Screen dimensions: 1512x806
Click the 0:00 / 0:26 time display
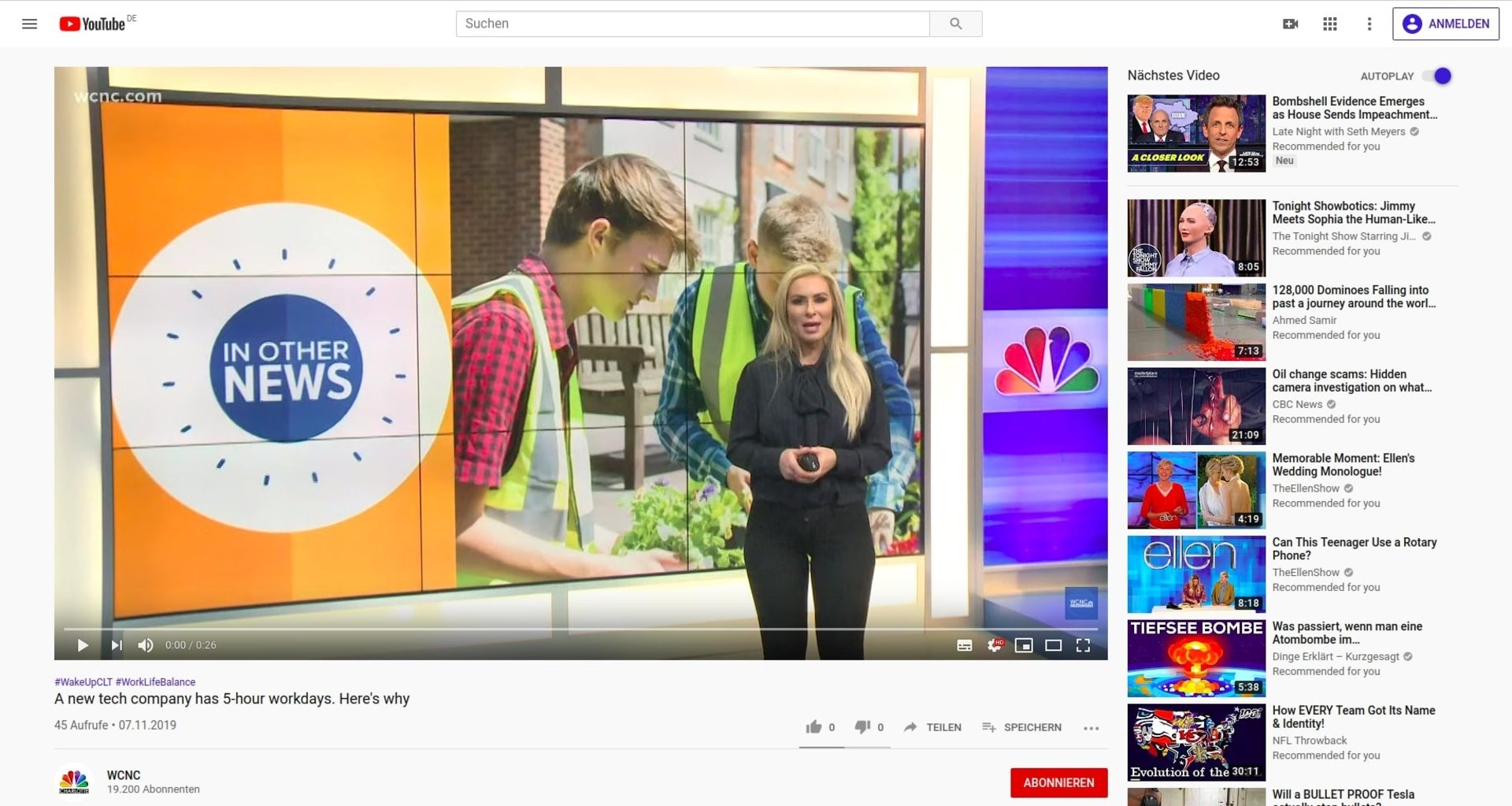(191, 645)
